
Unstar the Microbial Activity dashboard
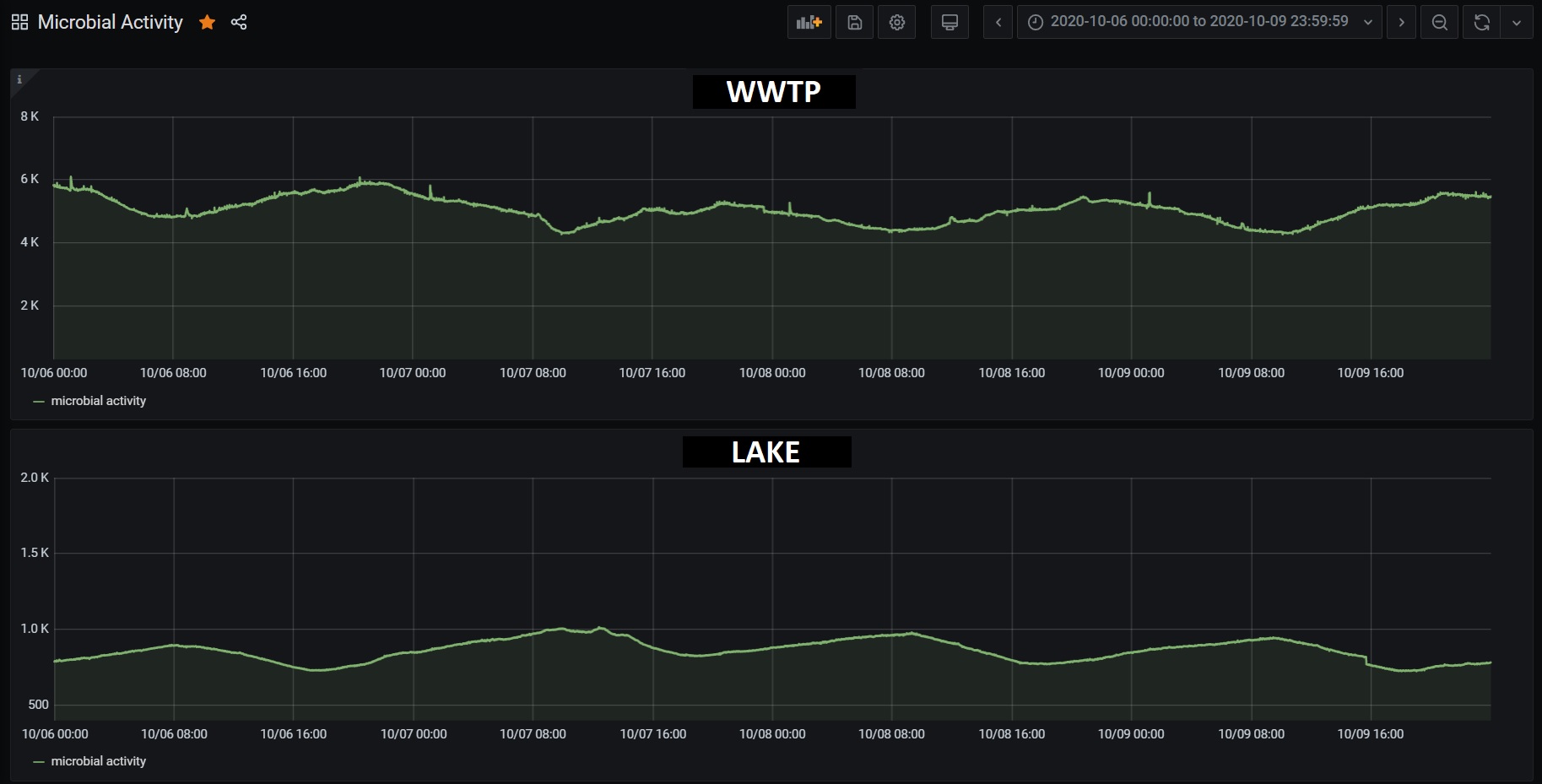(x=207, y=23)
